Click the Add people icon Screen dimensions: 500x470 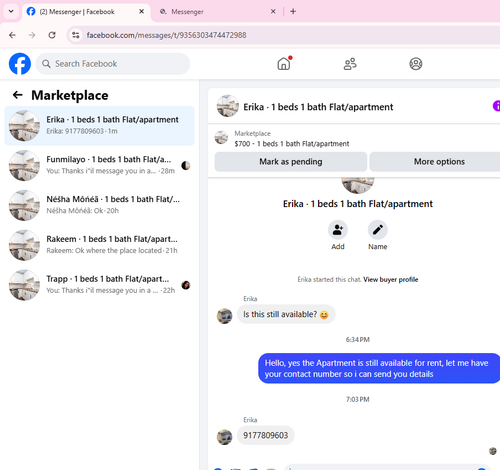[x=338, y=230]
